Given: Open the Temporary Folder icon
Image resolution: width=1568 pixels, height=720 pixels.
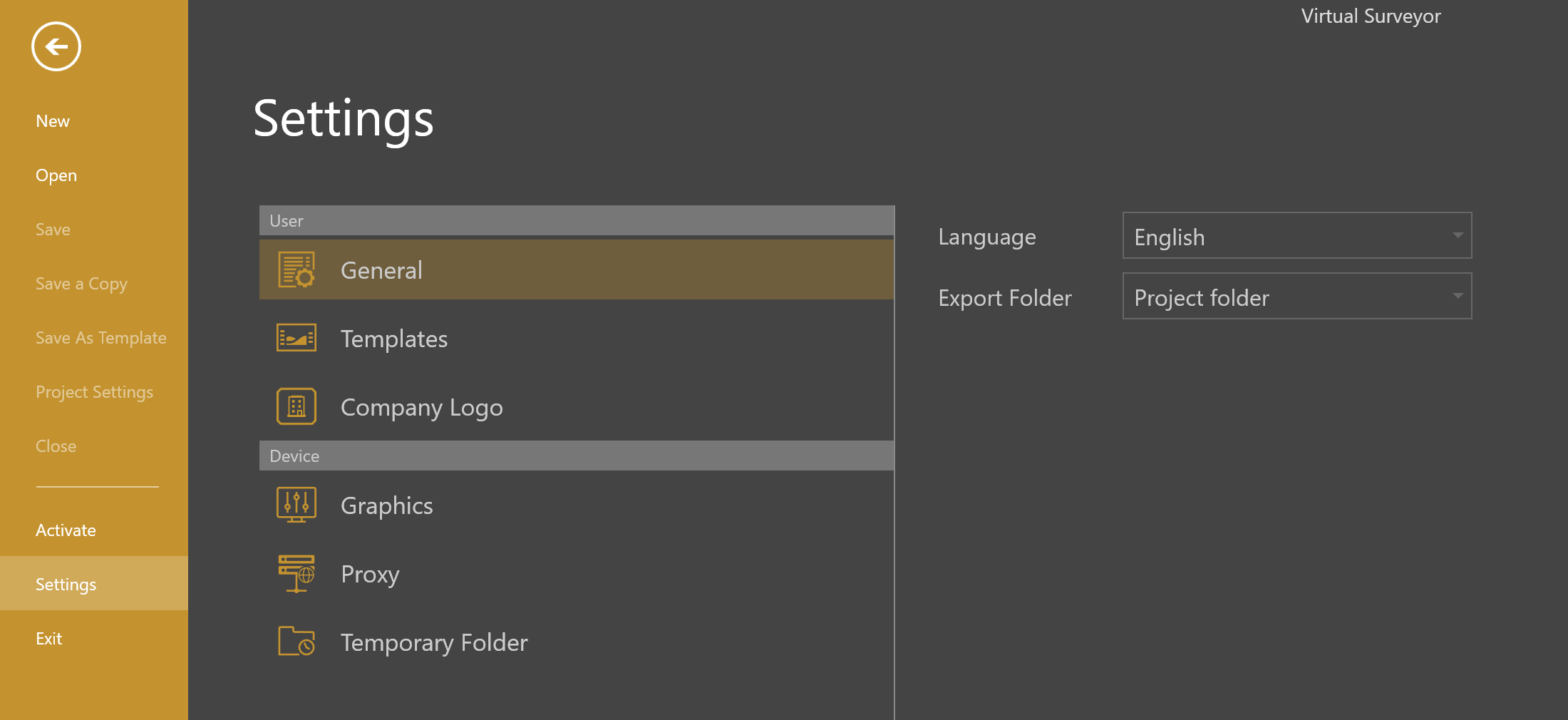Looking at the screenshot, I should [x=296, y=641].
